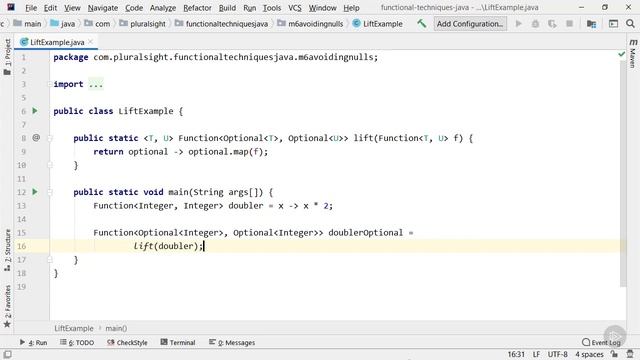Open Project Structure folder icon
640x360 pixels.
tap(591, 24)
